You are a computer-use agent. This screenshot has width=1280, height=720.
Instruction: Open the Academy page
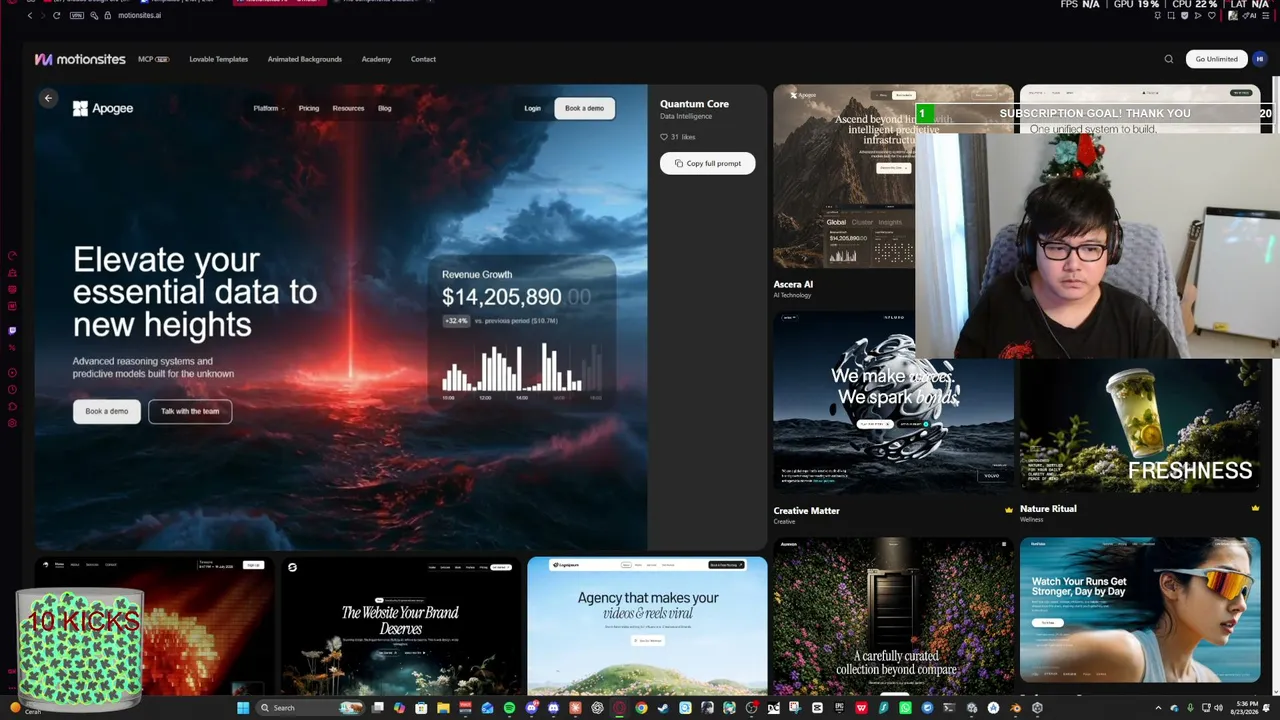[x=376, y=59]
